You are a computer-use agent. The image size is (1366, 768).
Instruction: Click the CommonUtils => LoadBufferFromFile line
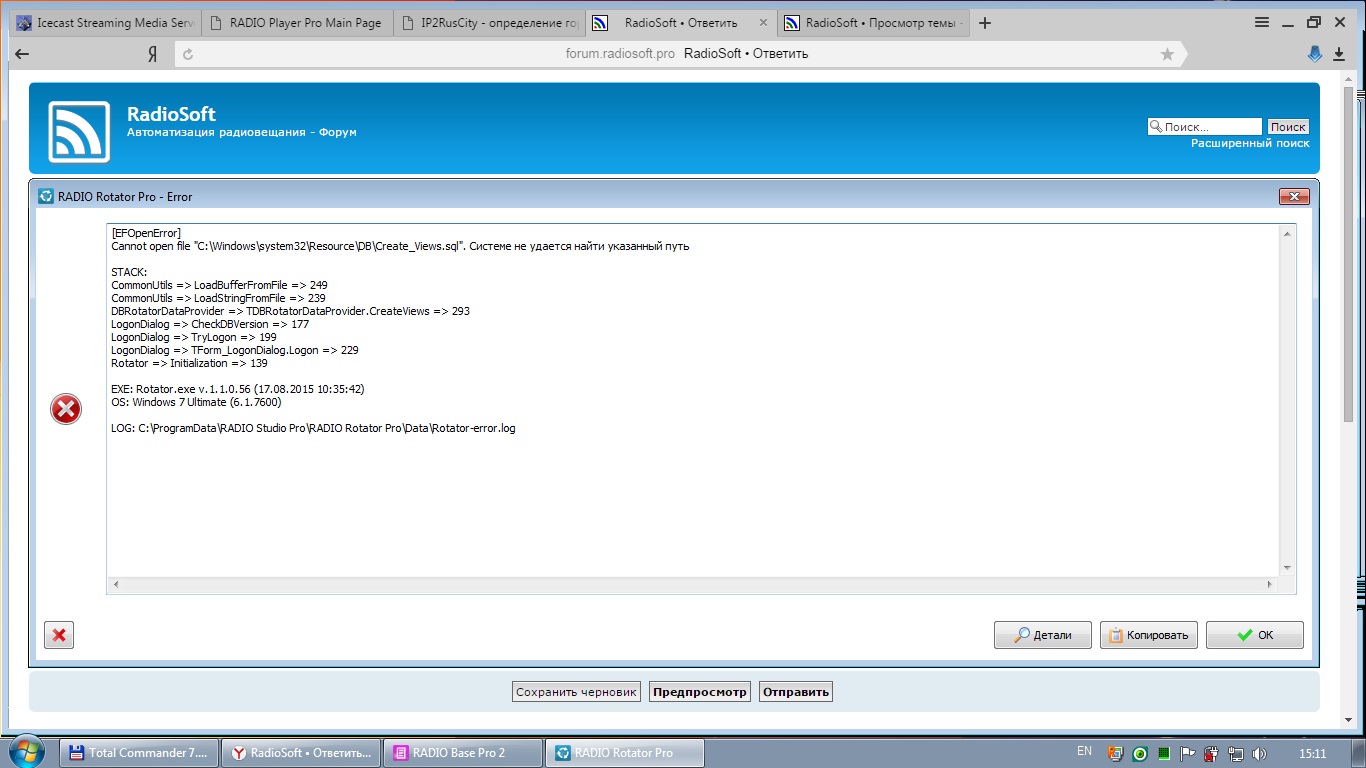(x=219, y=285)
